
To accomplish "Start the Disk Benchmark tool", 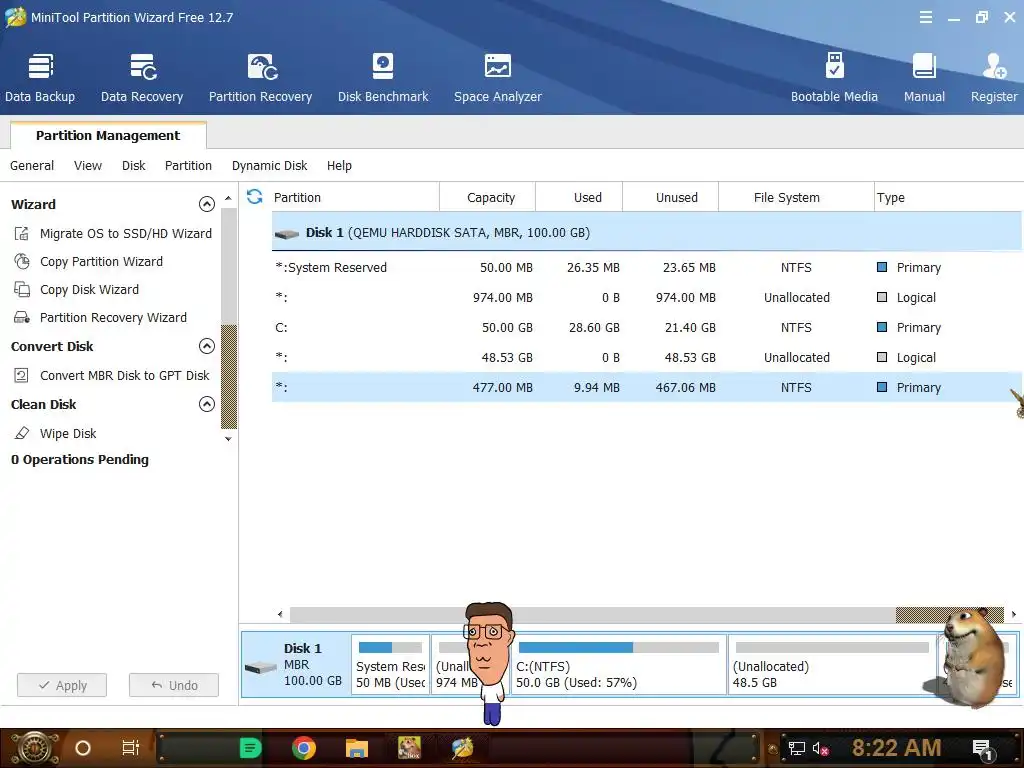I will [x=383, y=78].
